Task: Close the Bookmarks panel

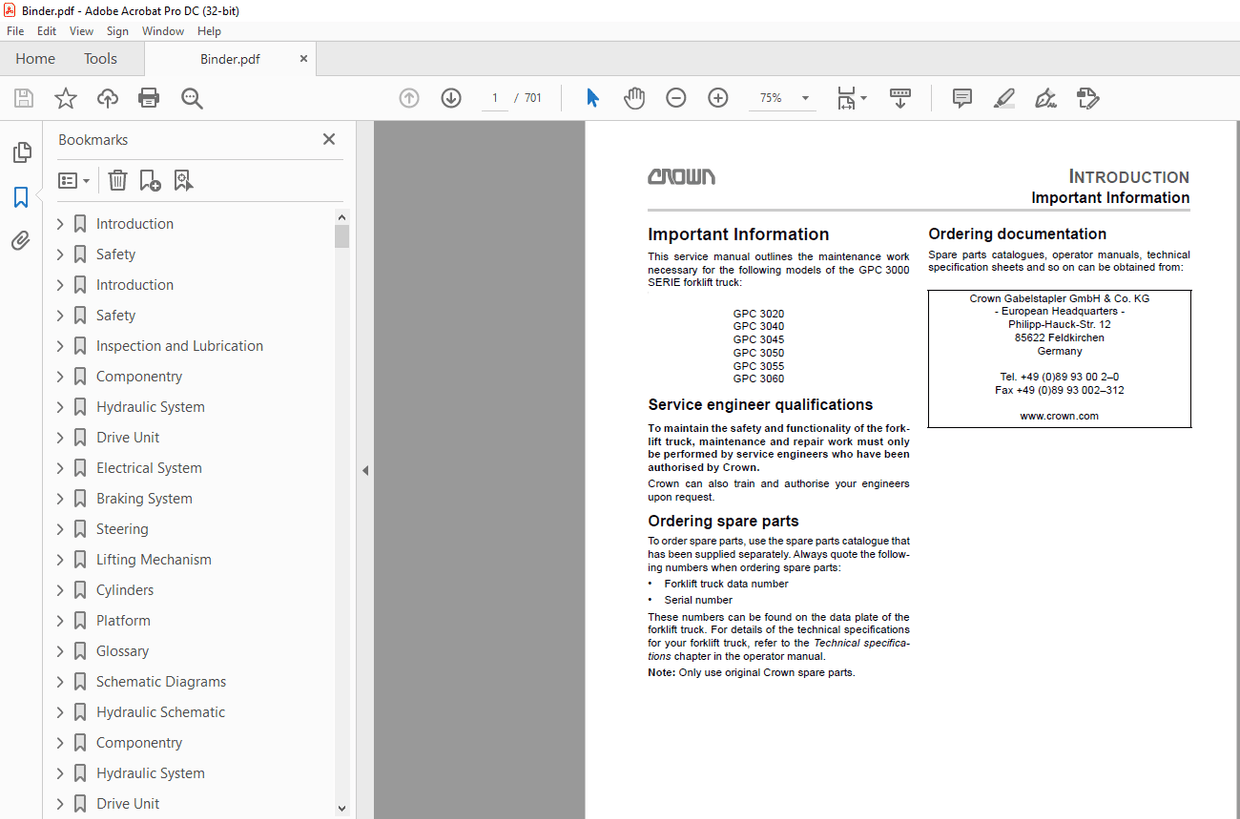Action: [x=328, y=139]
